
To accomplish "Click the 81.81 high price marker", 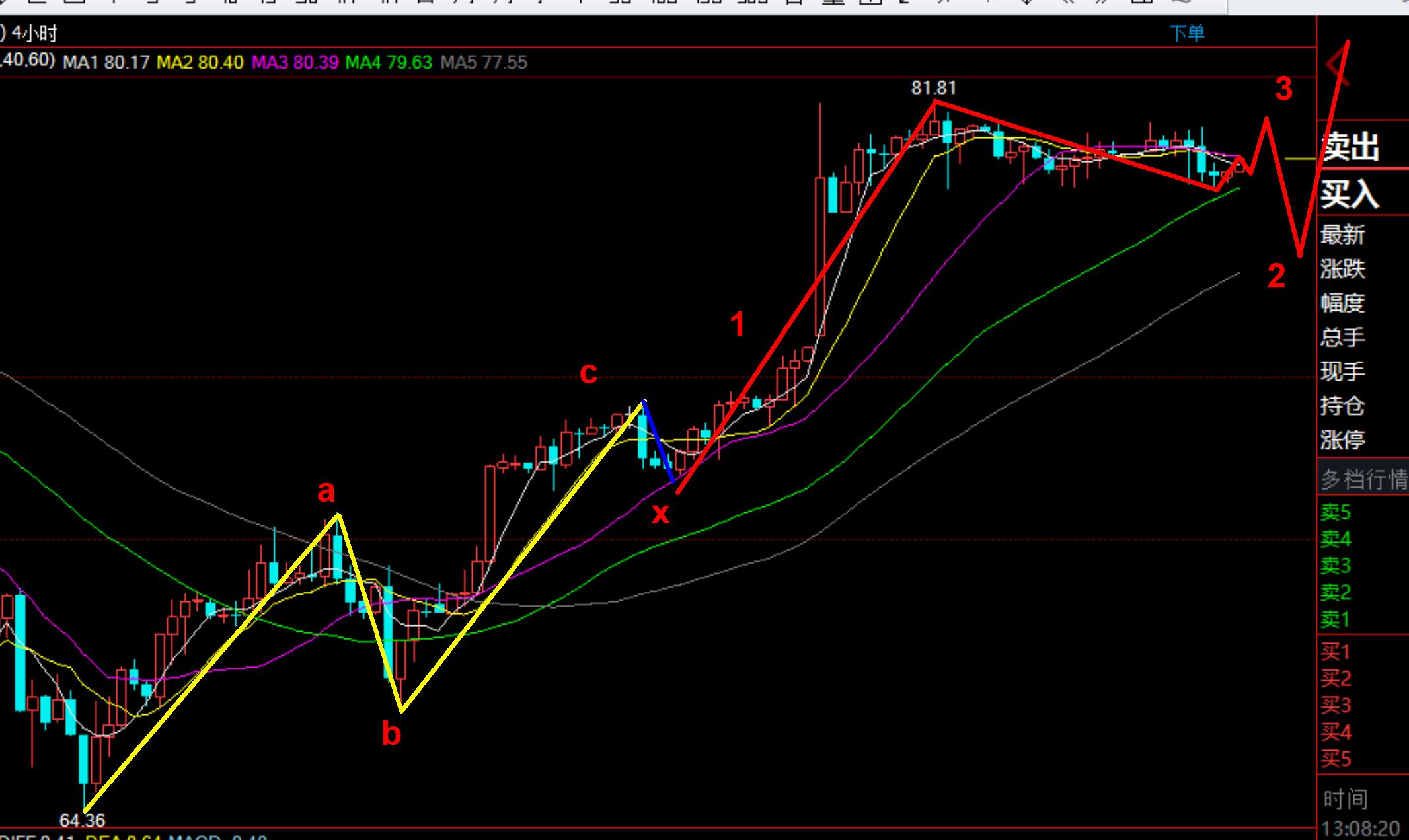I will pos(933,87).
